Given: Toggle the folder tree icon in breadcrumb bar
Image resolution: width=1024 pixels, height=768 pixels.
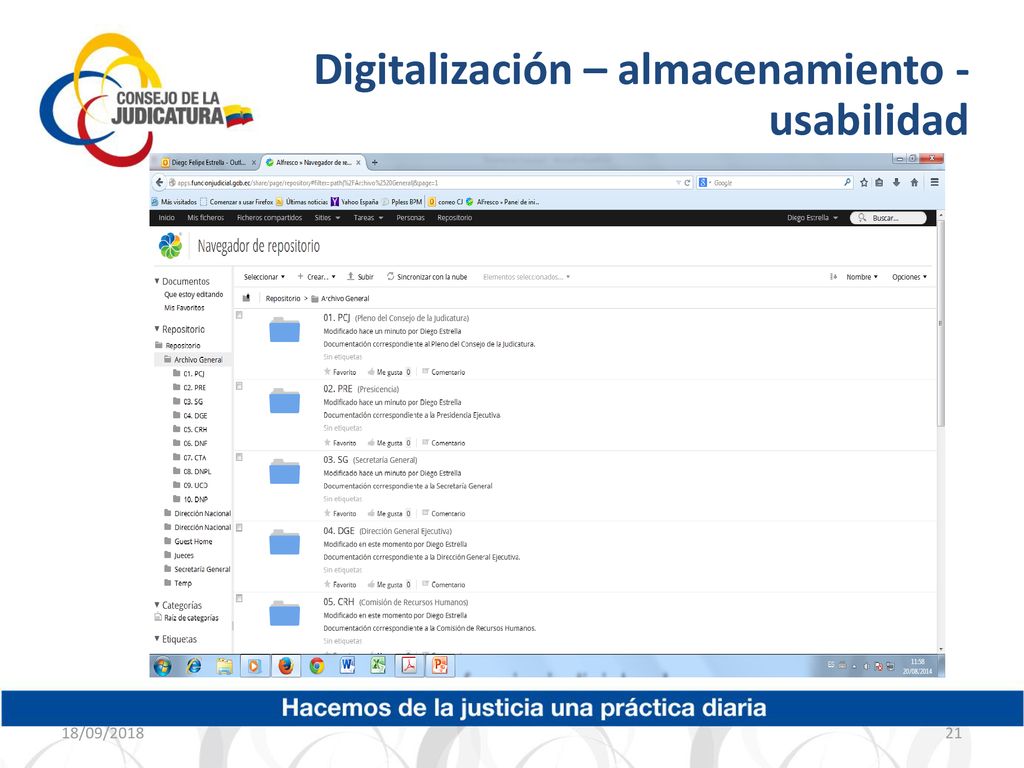Looking at the screenshot, I should (246, 298).
